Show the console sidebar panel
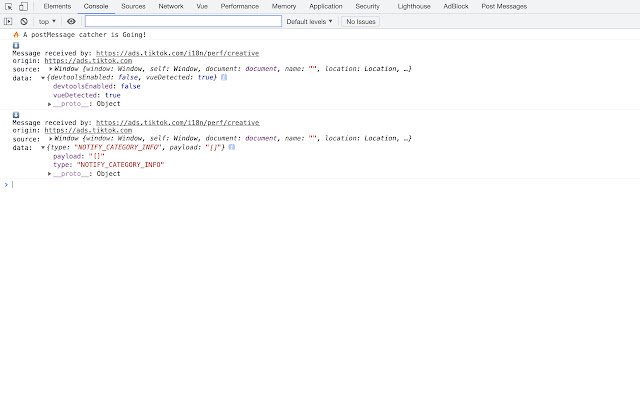640x400 pixels. [x=8, y=21]
